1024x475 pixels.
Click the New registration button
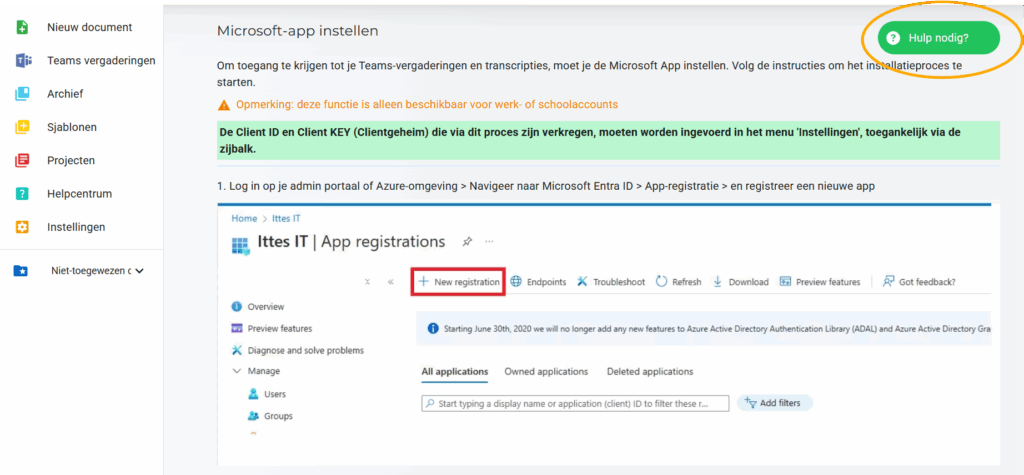tap(458, 282)
